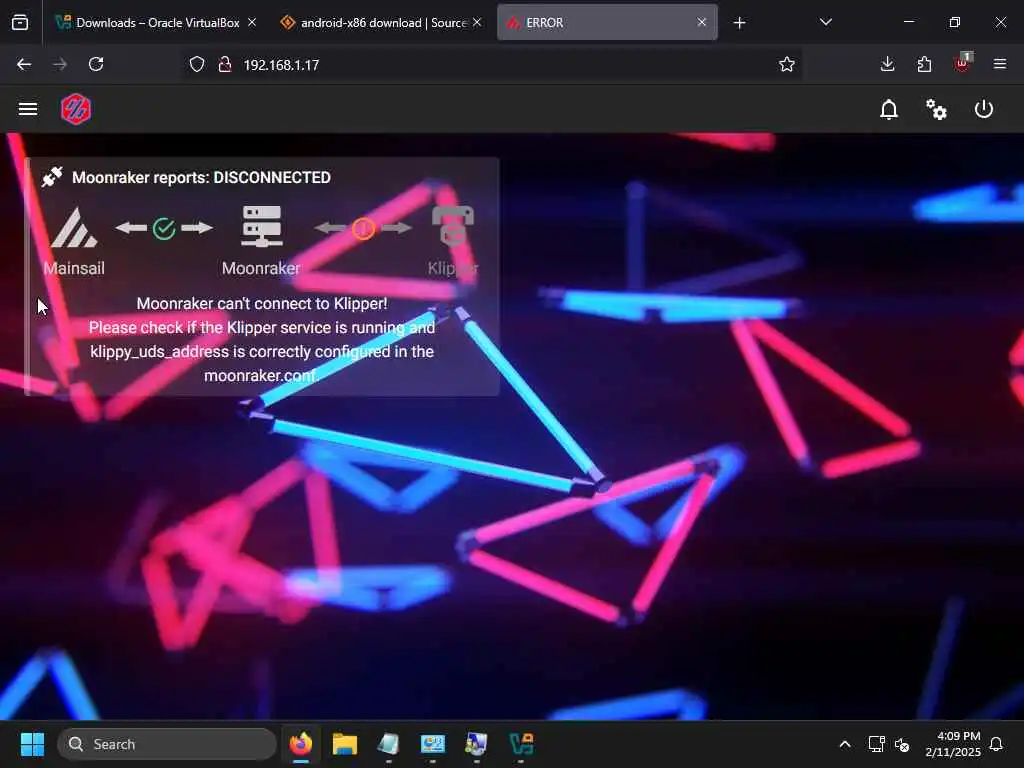This screenshot has width=1024, height=768.
Task: Click the 192.168.1.17 address bar
Action: (490, 65)
